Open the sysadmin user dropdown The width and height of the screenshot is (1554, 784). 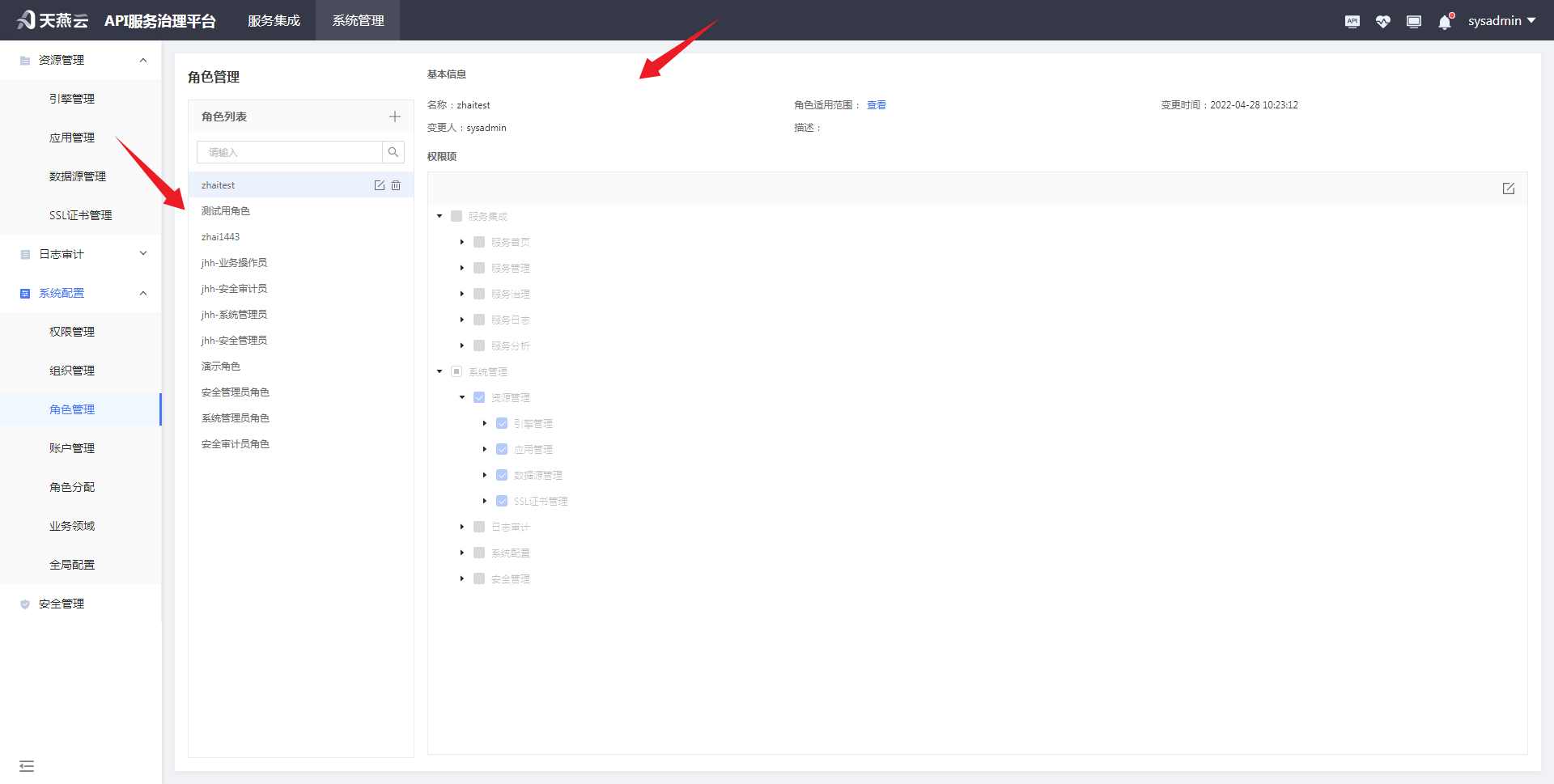1501,21
